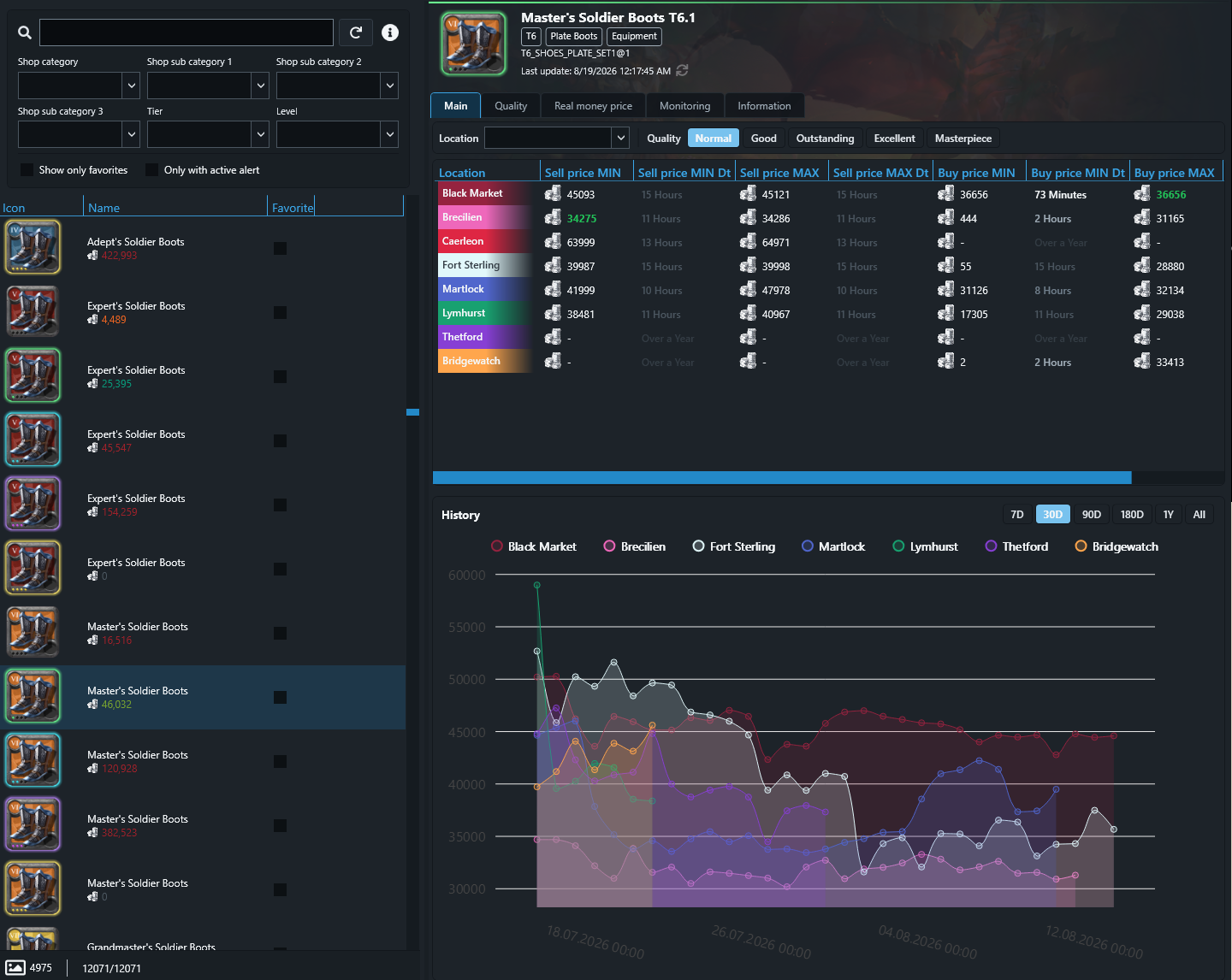Select Masterpiece quality button
Screen dimensions: 1232x980
(x=963, y=139)
